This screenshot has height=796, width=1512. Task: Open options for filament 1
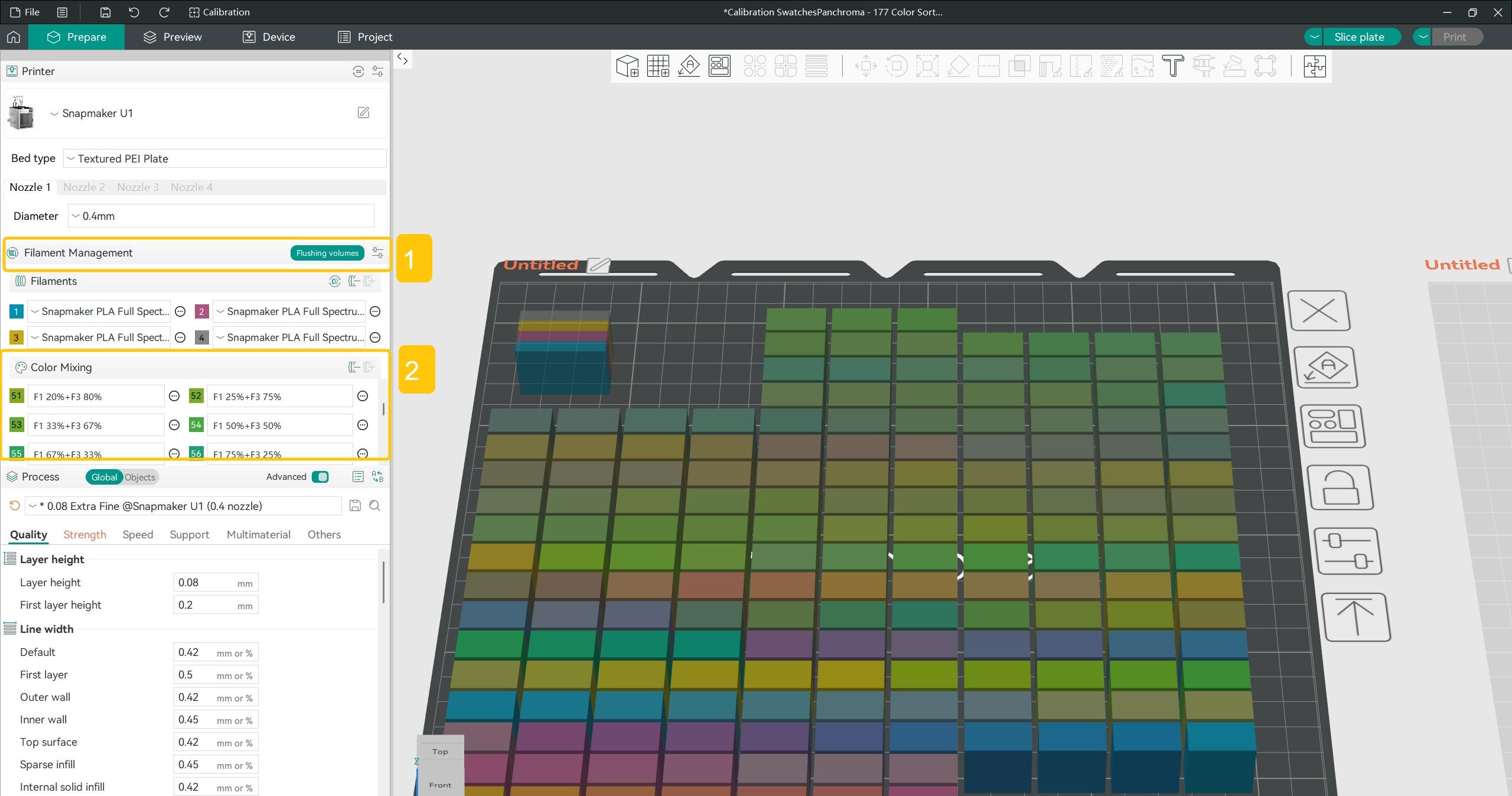181,311
